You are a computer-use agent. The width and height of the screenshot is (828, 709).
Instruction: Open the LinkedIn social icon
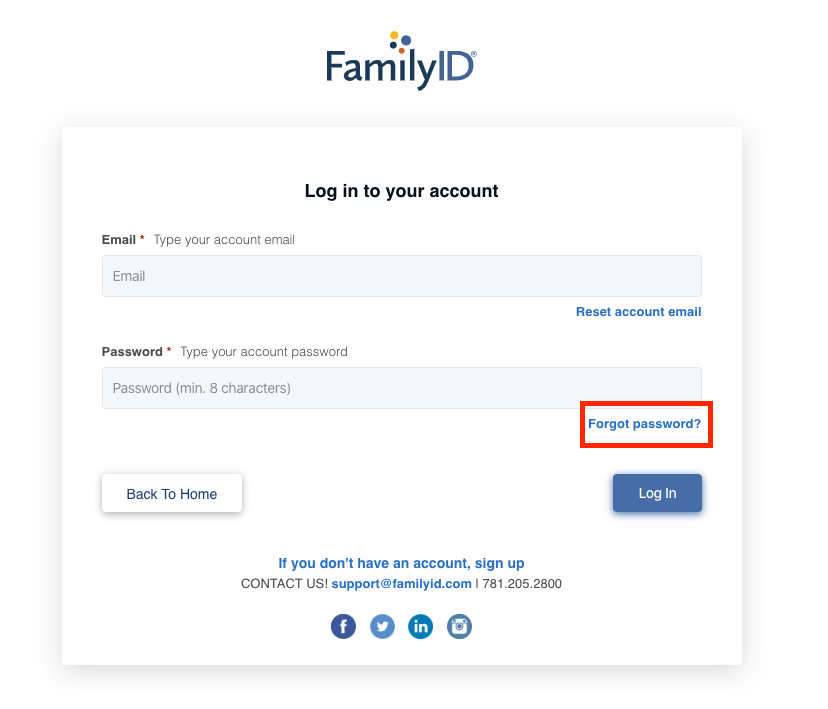(x=421, y=627)
